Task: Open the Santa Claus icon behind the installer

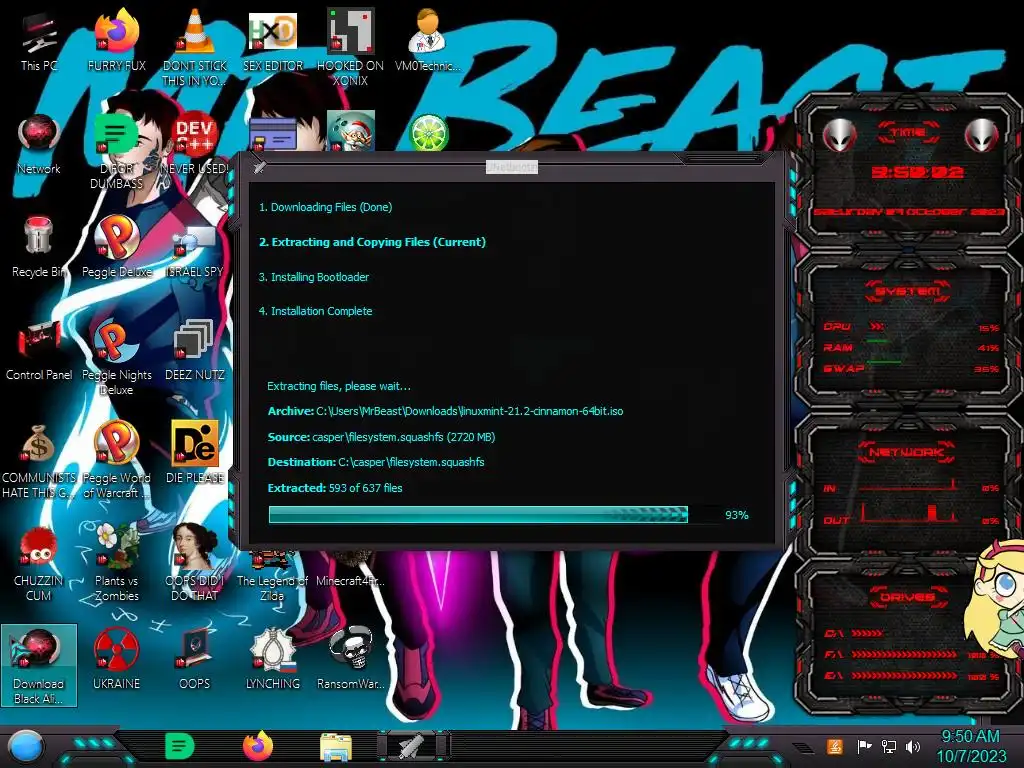Action: coord(350,131)
